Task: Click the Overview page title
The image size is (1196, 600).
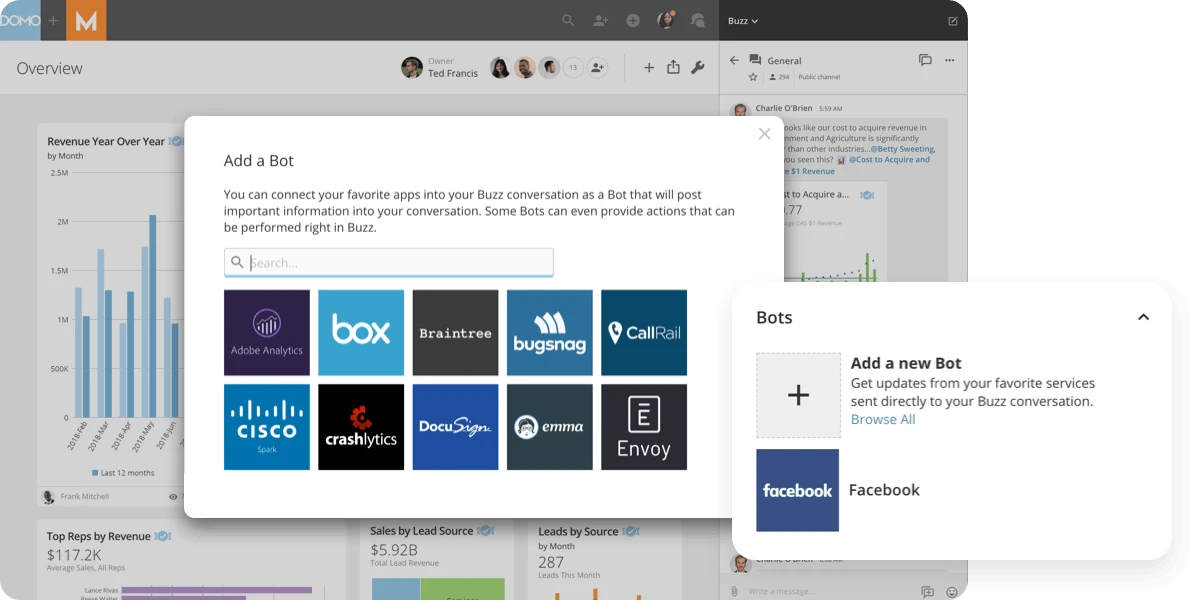Action: click(50, 69)
